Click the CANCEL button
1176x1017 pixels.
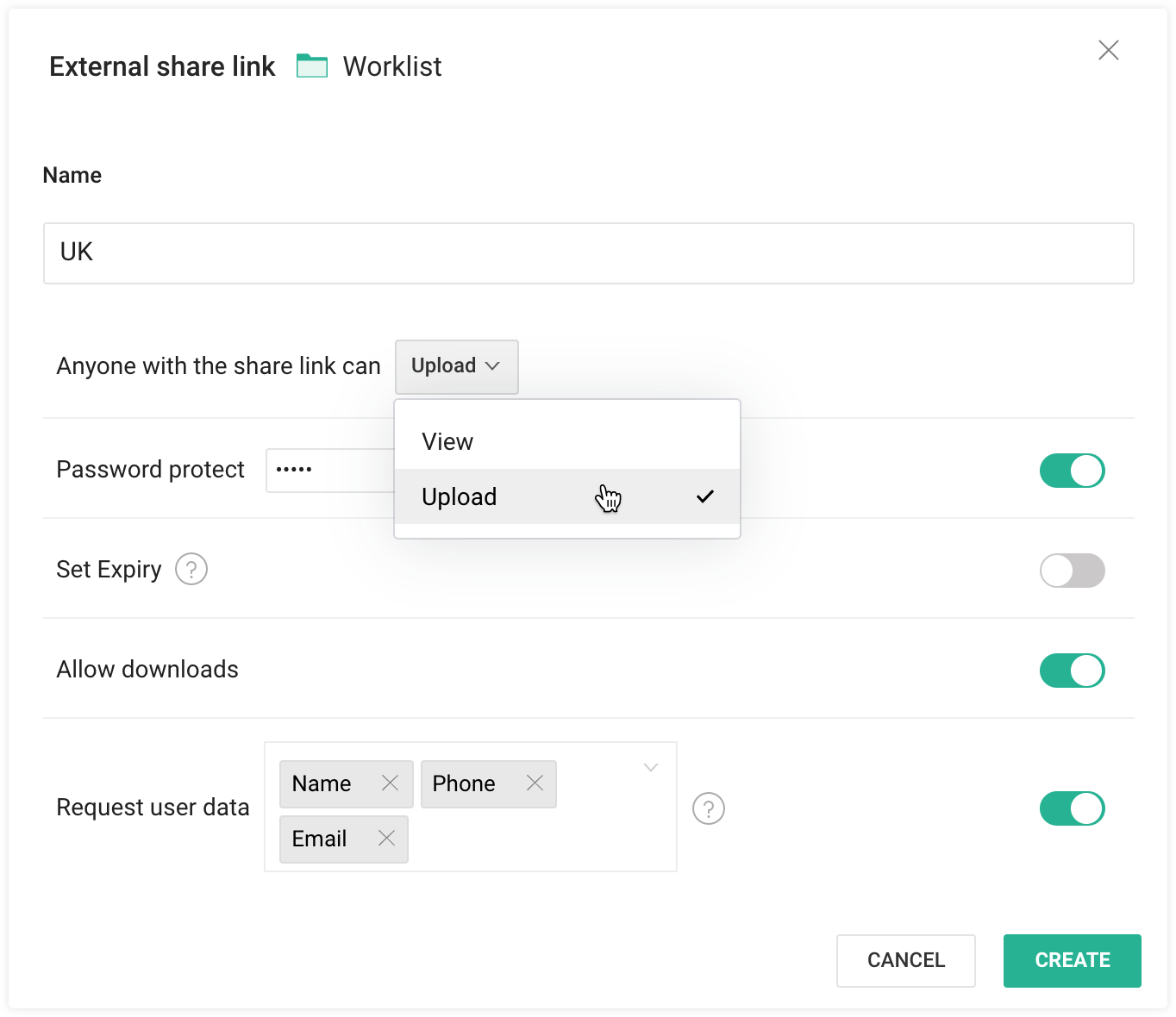(905, 960)
